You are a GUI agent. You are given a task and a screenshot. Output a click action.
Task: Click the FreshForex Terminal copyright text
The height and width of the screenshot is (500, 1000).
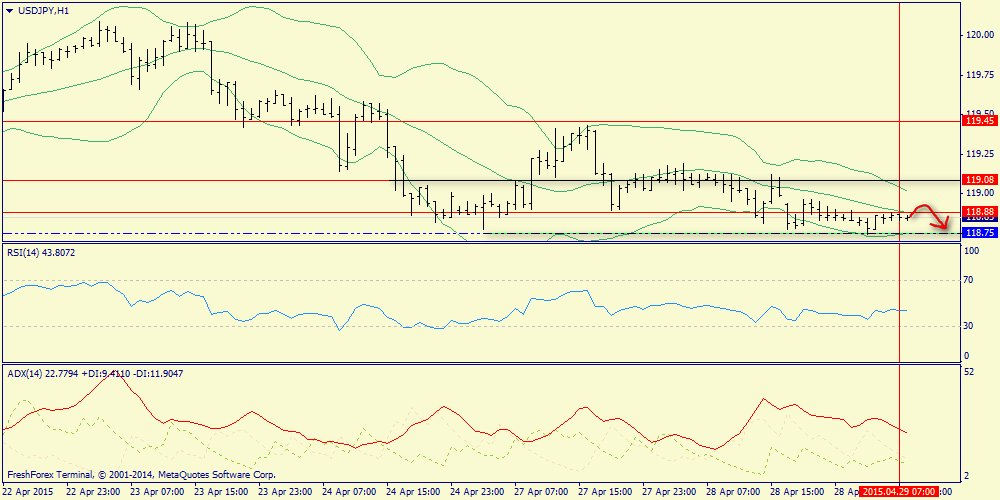142,475
